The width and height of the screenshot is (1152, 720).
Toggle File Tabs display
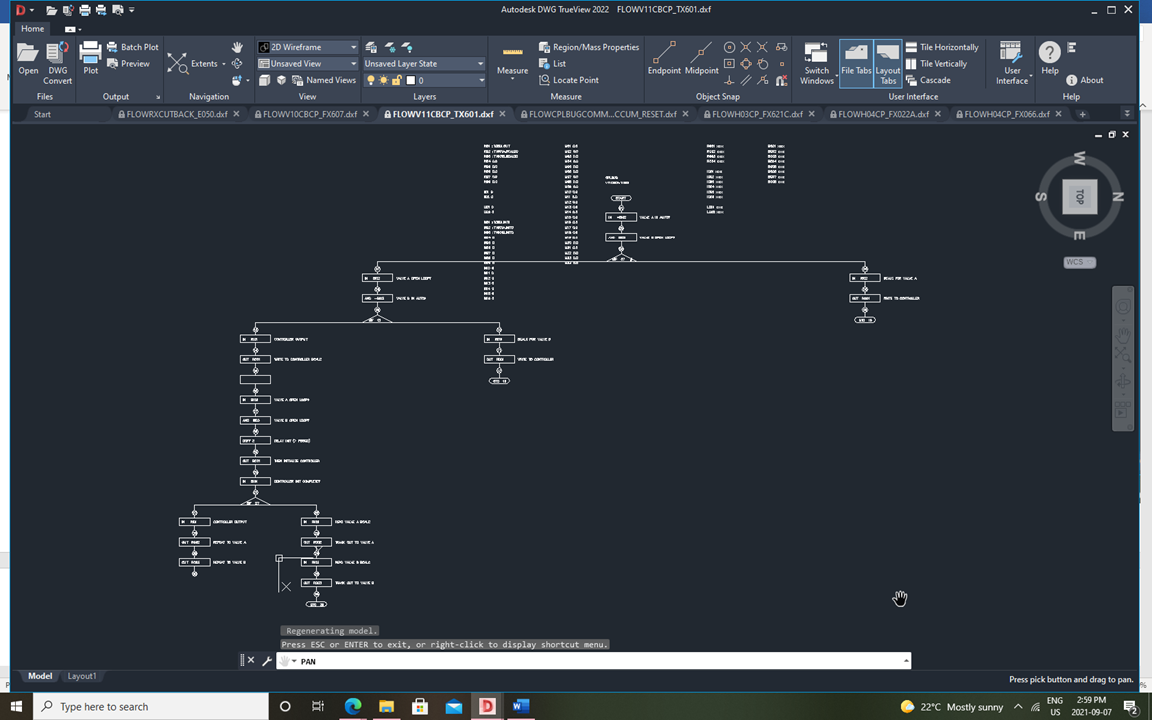(856, 63)
